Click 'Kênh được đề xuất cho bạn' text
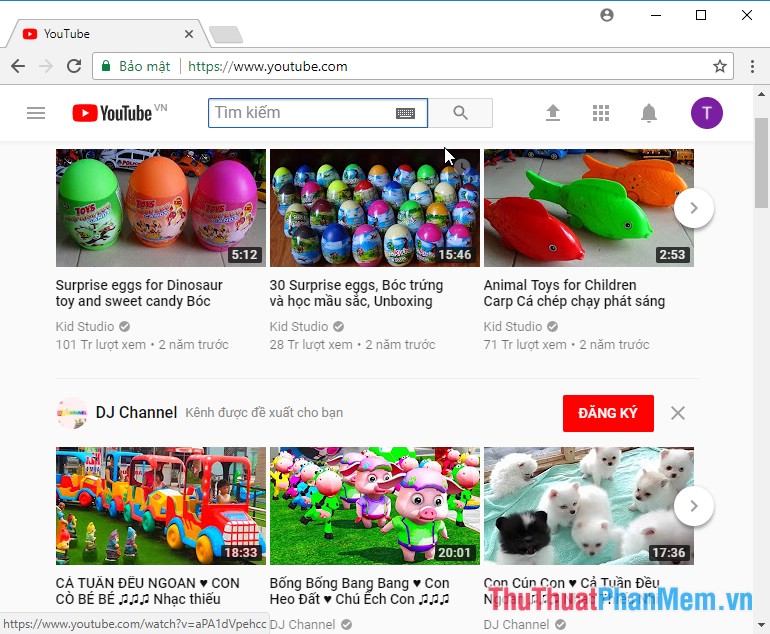The height and width of the screenshot is (634, 770). [x=264, y=413]
